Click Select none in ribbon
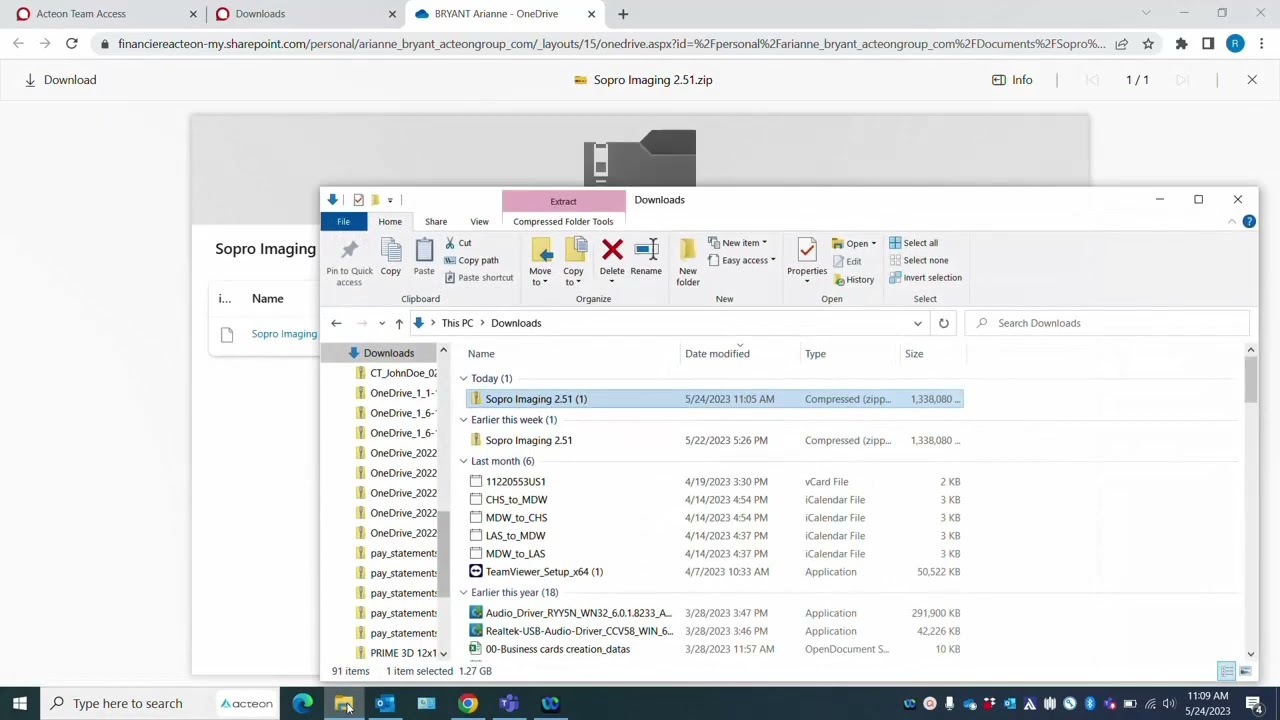 click(x=918, y=260)
